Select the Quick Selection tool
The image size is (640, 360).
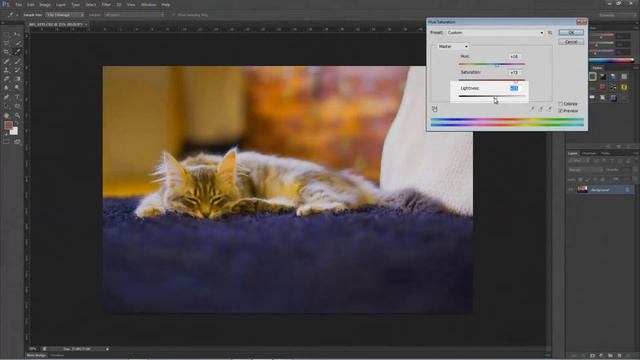tap(17, 43)
